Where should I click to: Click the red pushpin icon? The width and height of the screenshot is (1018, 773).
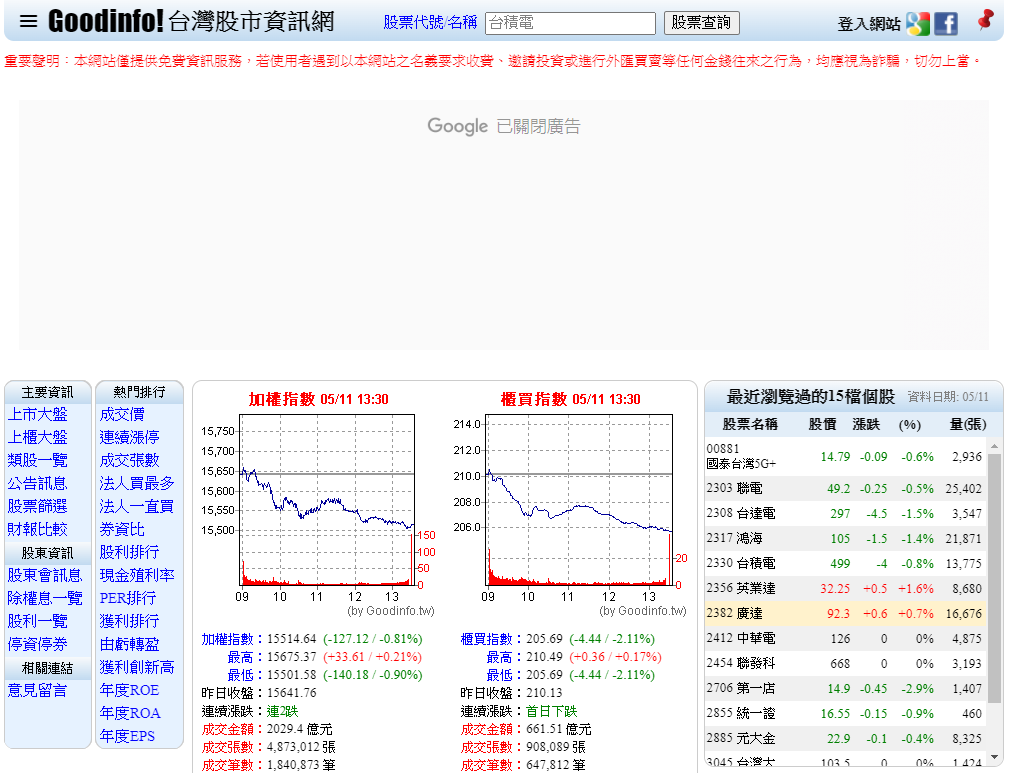[986, 20]
